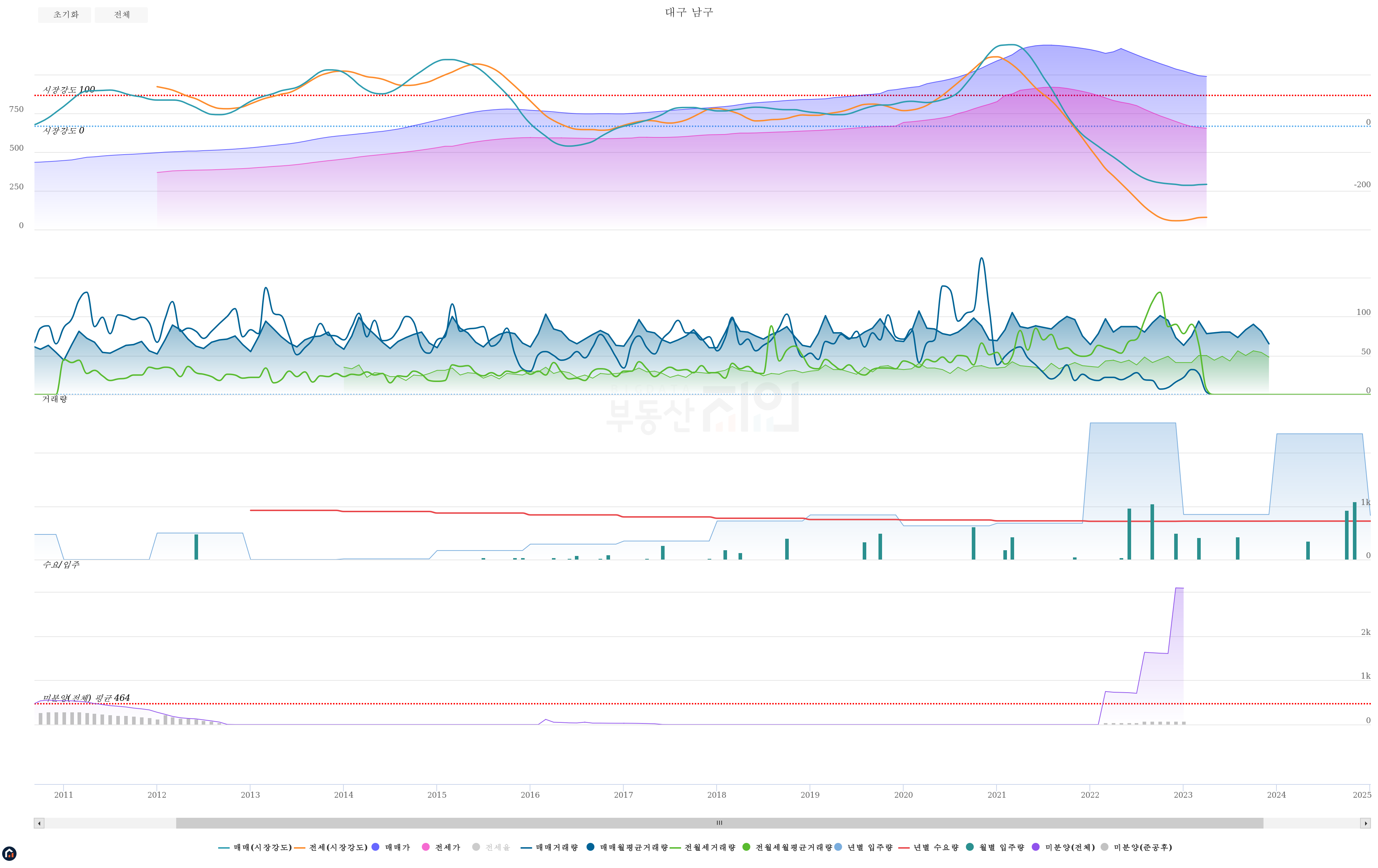Click the 년별 수요량 red legend line
Image resolution: width=1378 pixels, height=868 pixels.
904,848
